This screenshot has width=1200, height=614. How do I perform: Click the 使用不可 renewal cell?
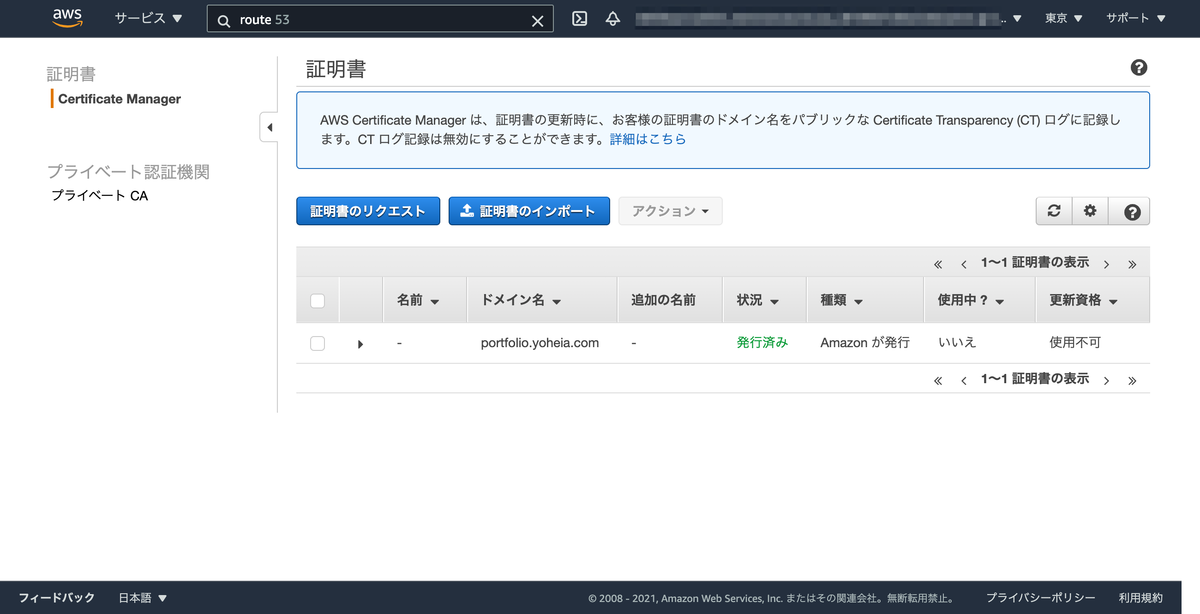[x=1075, y=342]
